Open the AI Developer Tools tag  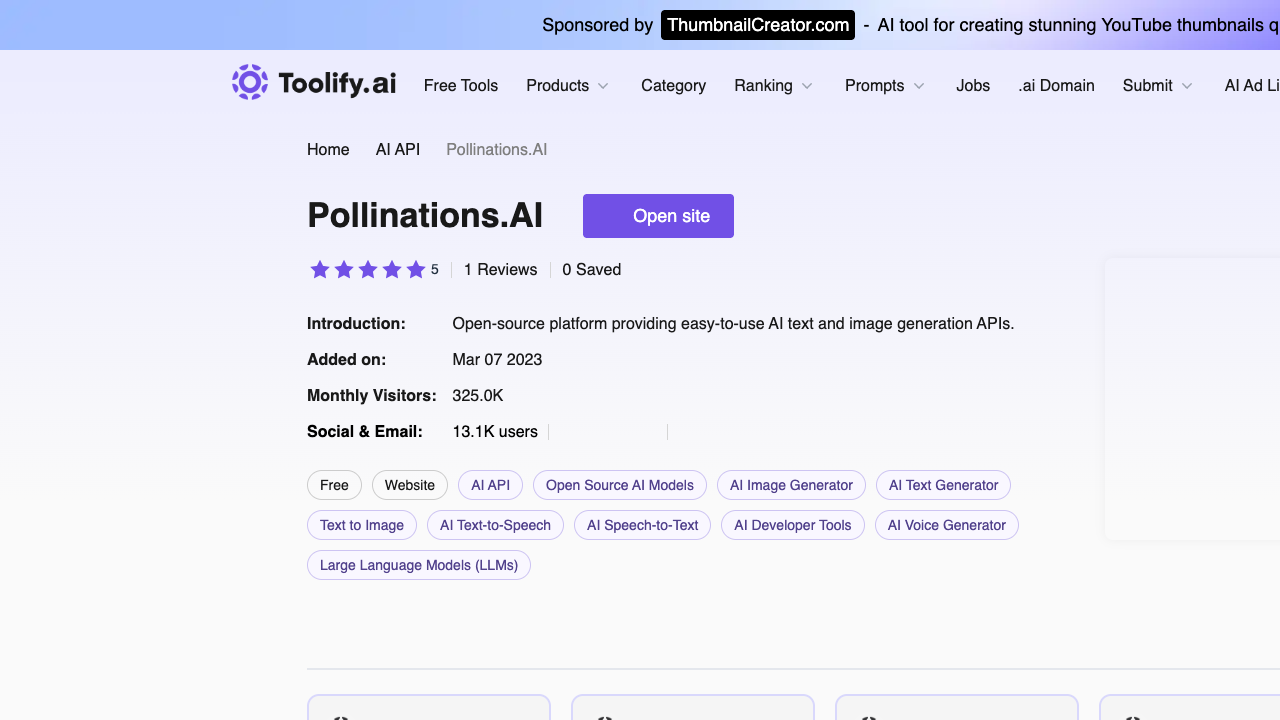[793, 525]
